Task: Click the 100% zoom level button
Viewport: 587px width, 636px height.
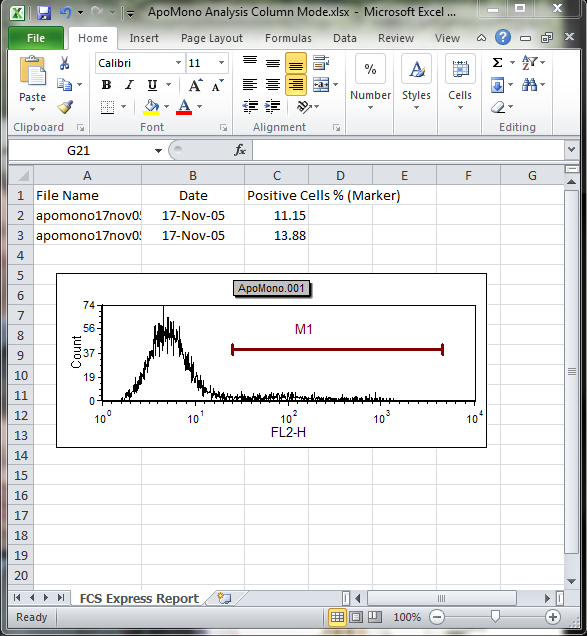Action: pos(407,617)
